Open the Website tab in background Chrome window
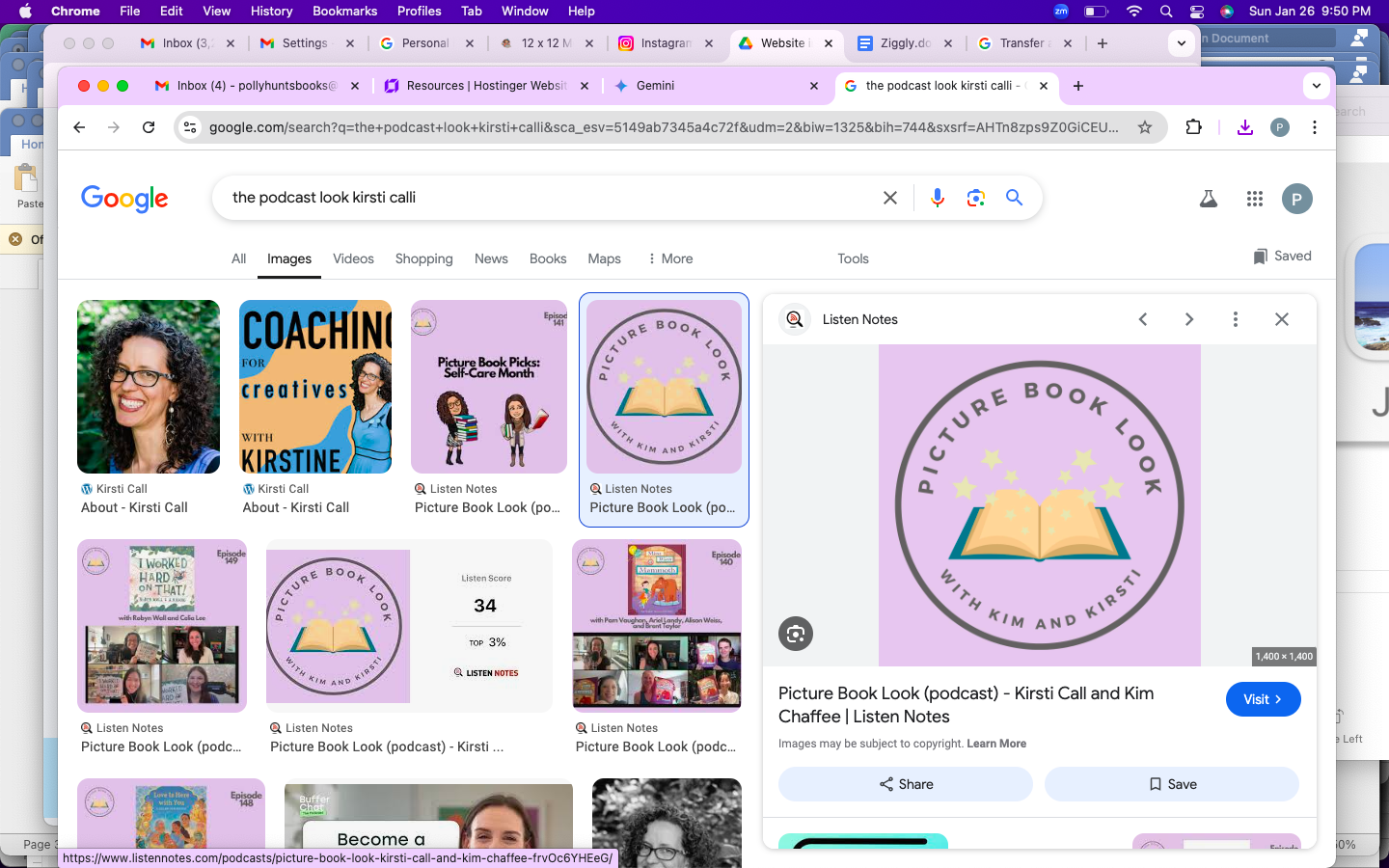 pyautogui.click(x=787, y=43)
